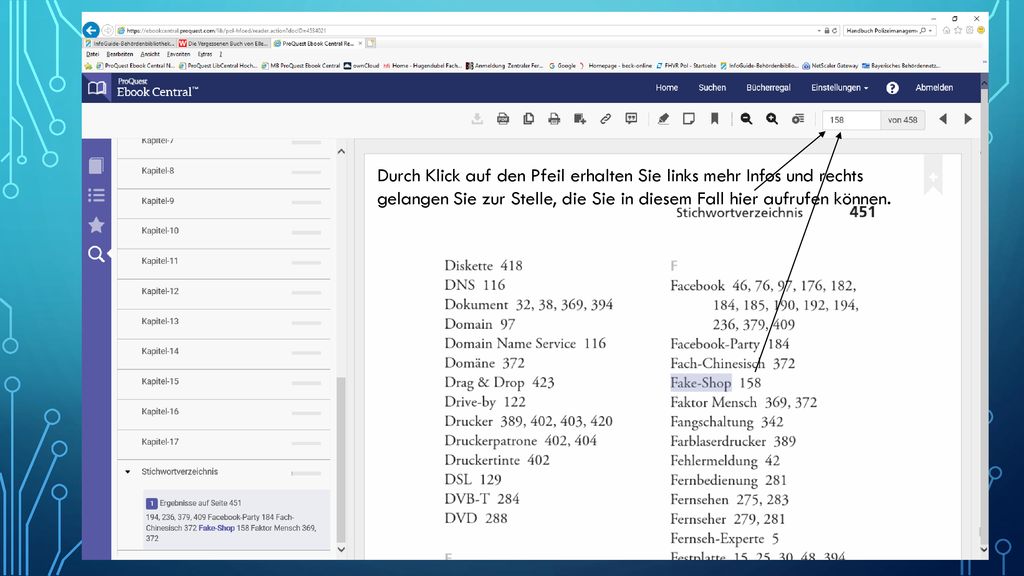This screenshot has height=576, width=1024.
Task: Click browser back arrow button
Action: (x=91, y=30)
